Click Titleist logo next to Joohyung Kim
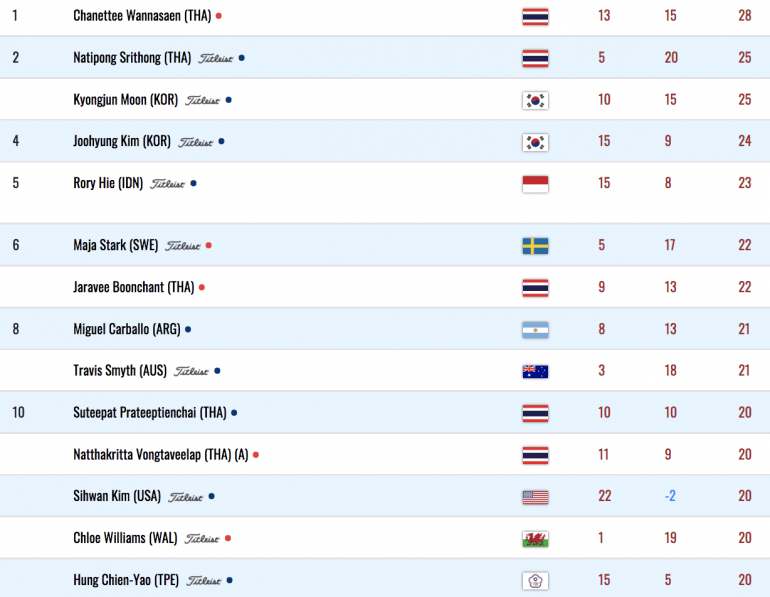 pyautogui.click(x=195, y=142)
